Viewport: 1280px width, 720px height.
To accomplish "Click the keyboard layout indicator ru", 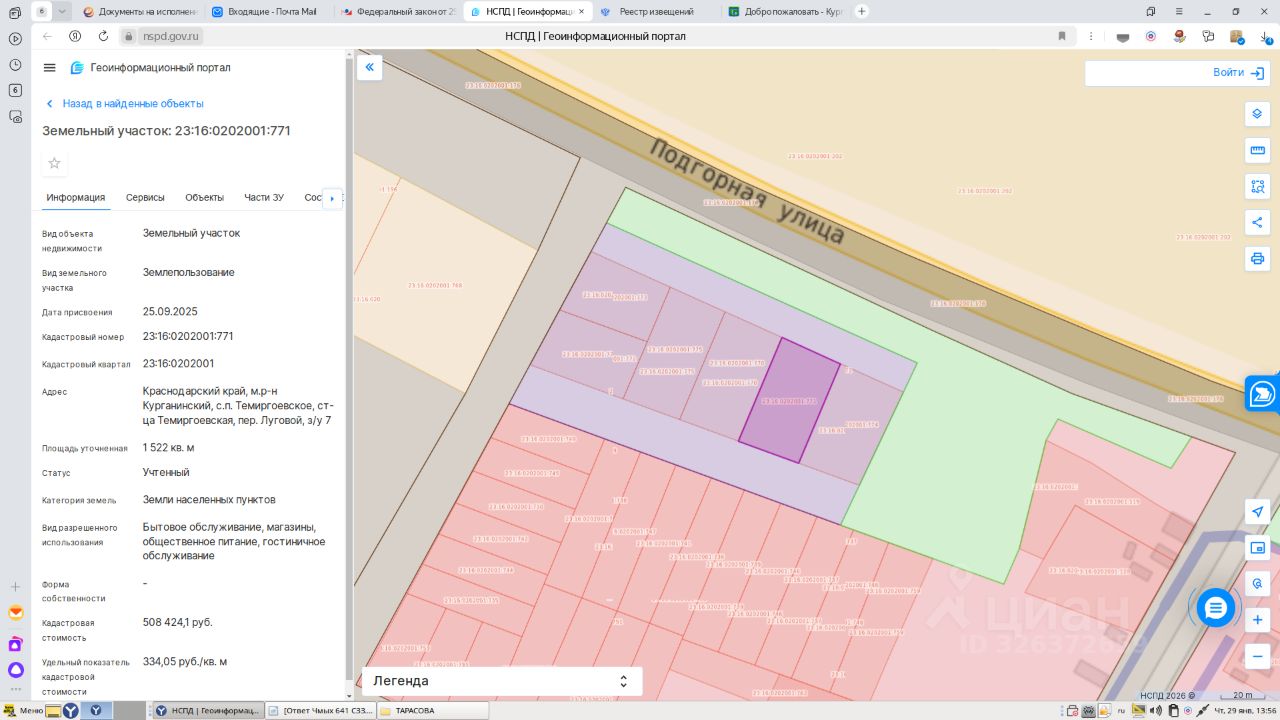I will (x=1121, y=711).
